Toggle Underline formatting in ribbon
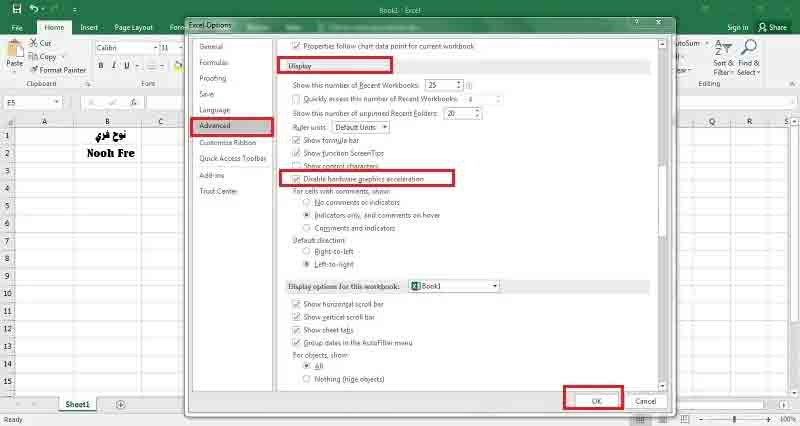800x426 pixels. pos(127,66)
